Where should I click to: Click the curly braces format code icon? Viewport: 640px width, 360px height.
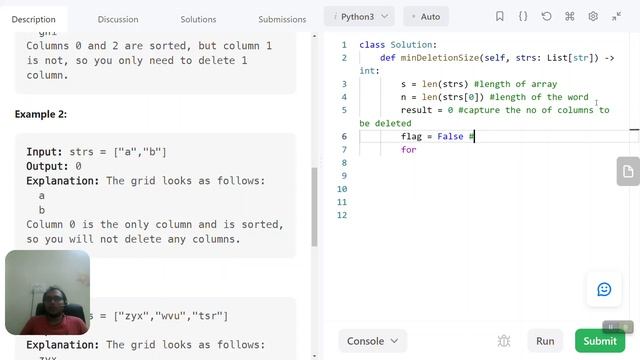pos(523,16)
